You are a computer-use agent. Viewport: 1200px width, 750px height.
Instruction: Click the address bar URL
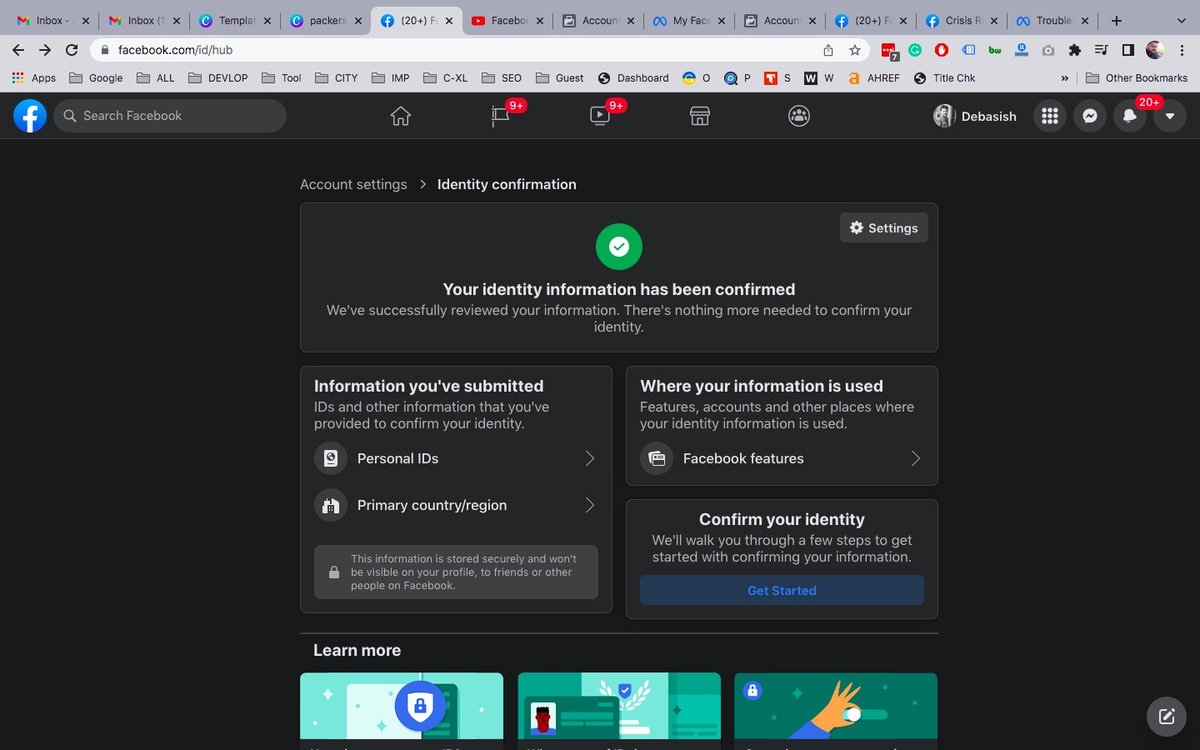pyautogui.click(x=175, y=50)
